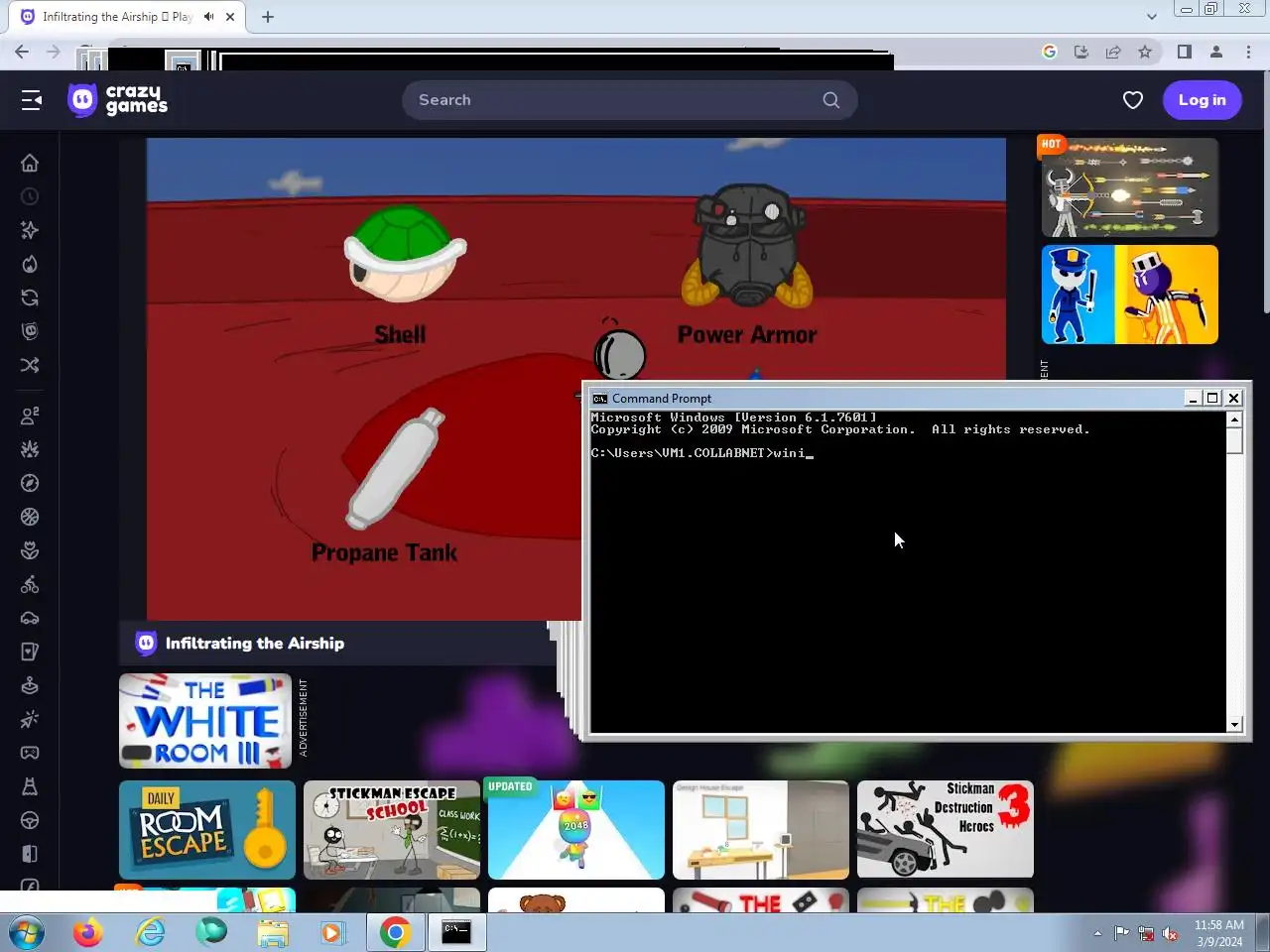Click the Google icon in address bar
The height and width of the screenshot is (952, 1270).
pos(1050,52)
